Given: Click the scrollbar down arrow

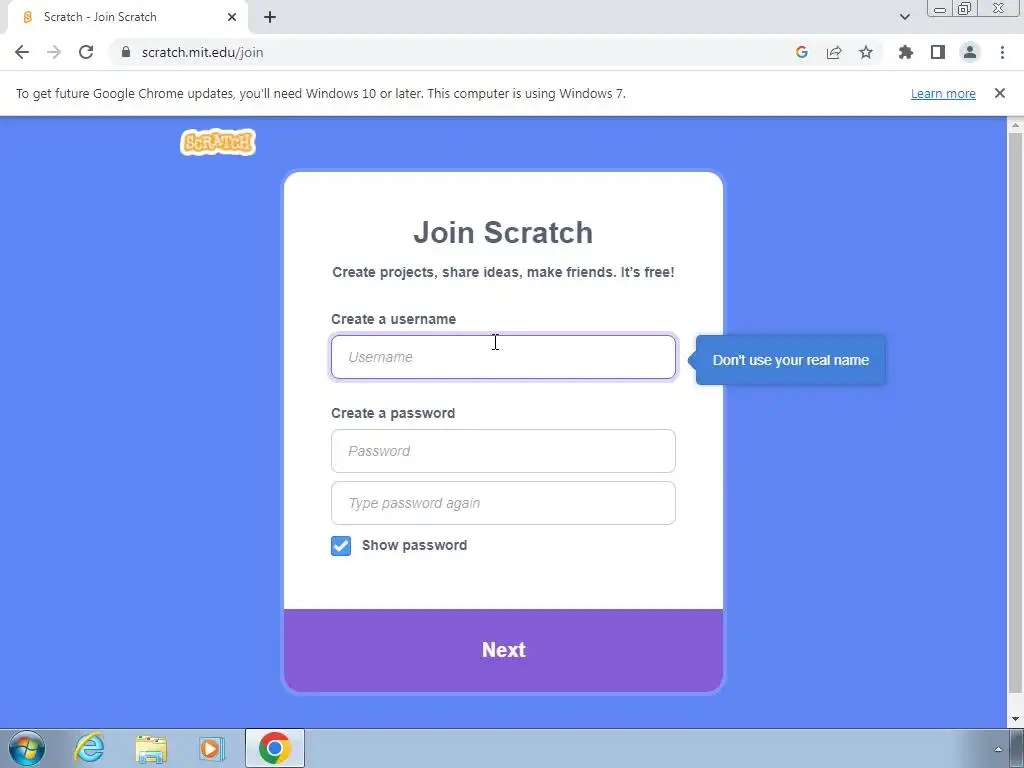Looking at the screenshot, I should click(1016, 719).
